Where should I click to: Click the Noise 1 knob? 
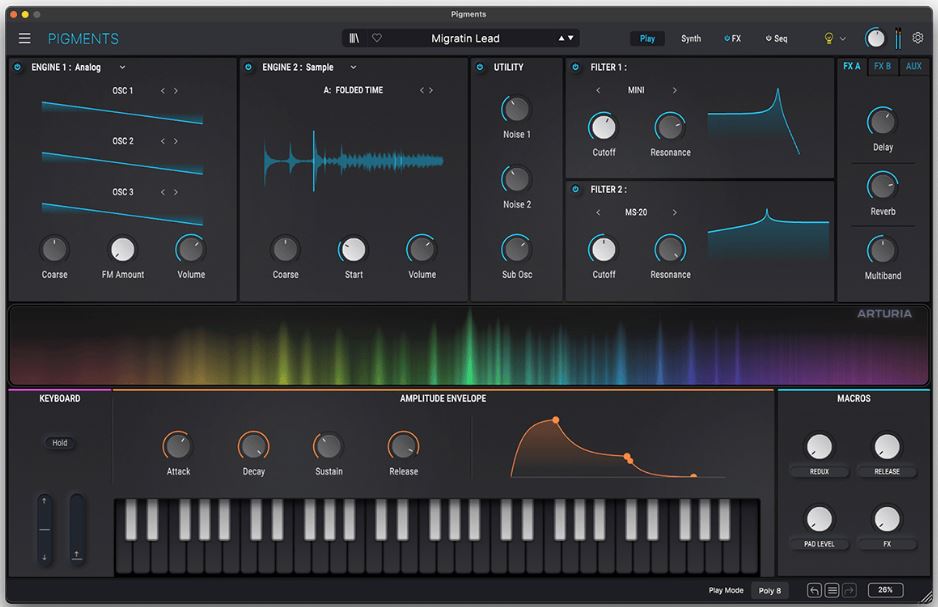516,109
